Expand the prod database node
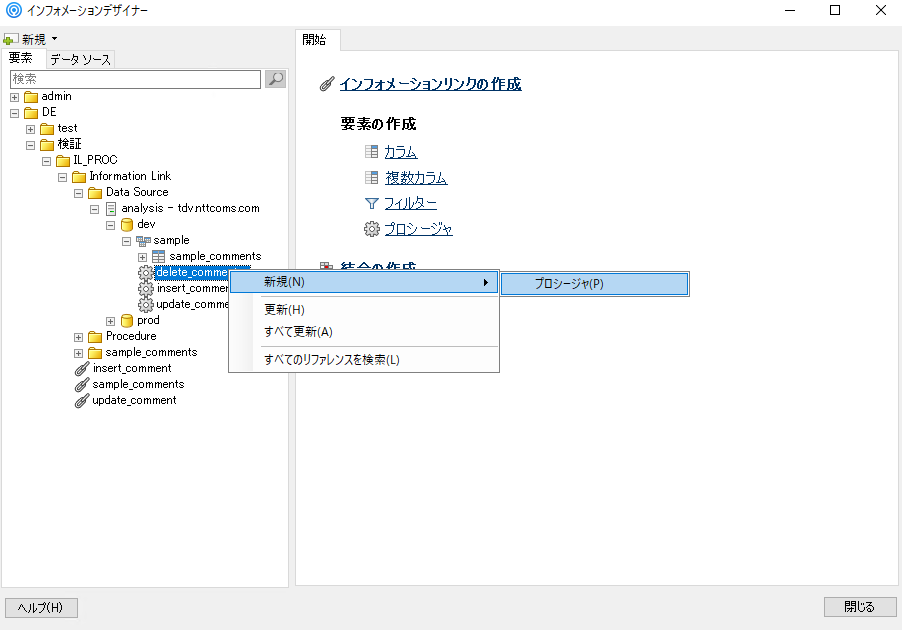This screenshot has height=630, width=902. pos(110,321)
